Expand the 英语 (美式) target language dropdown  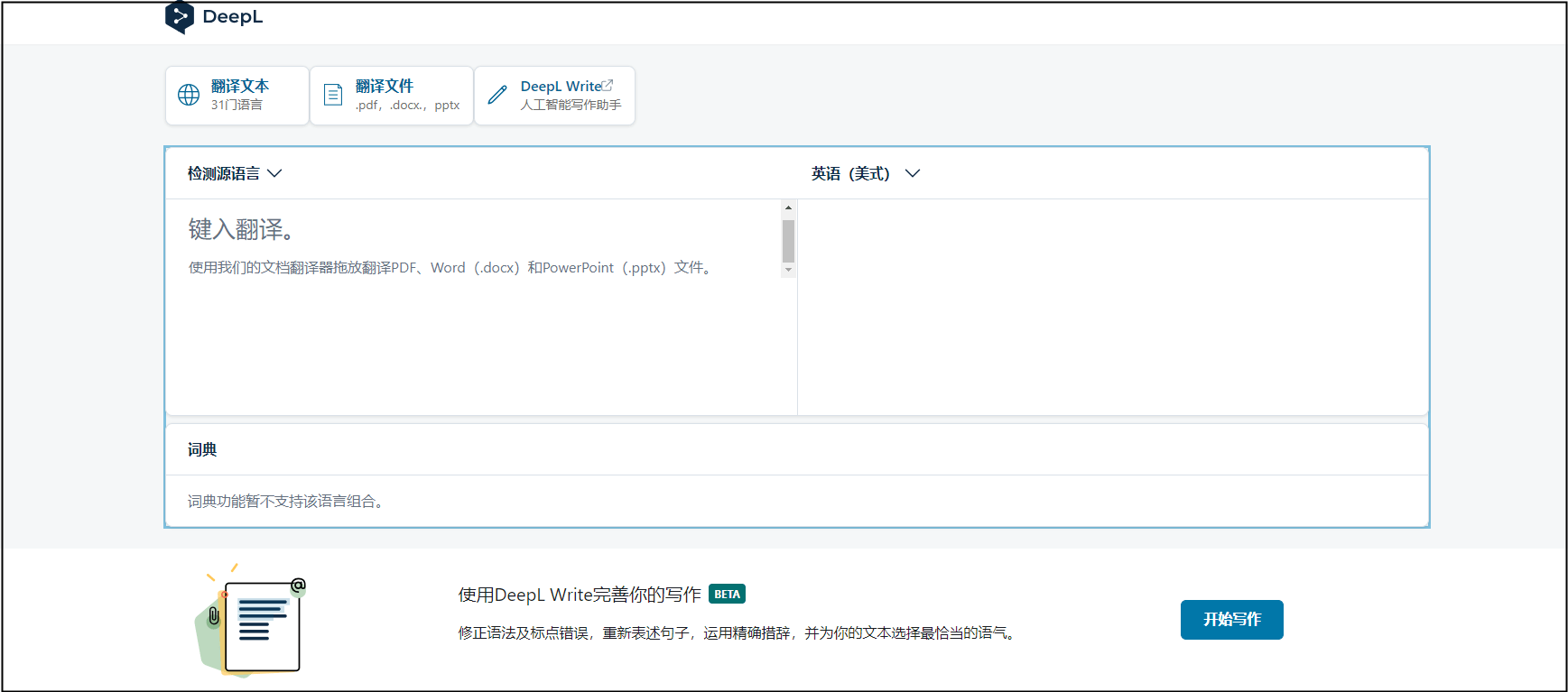(850, 173)
